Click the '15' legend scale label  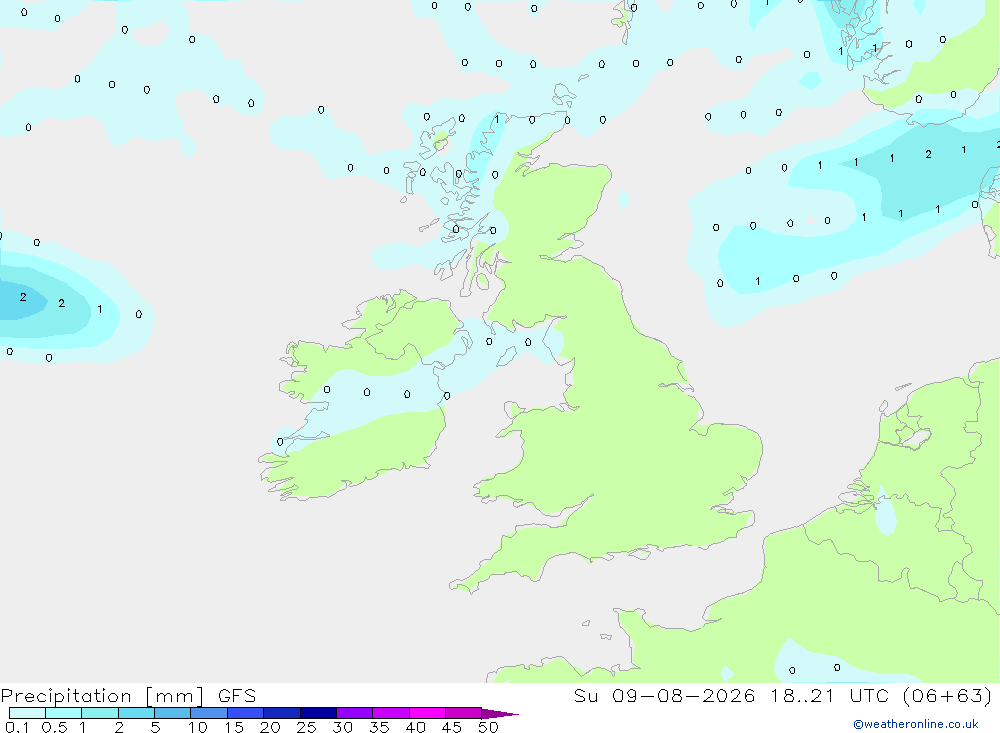click(x=234, y=727)
